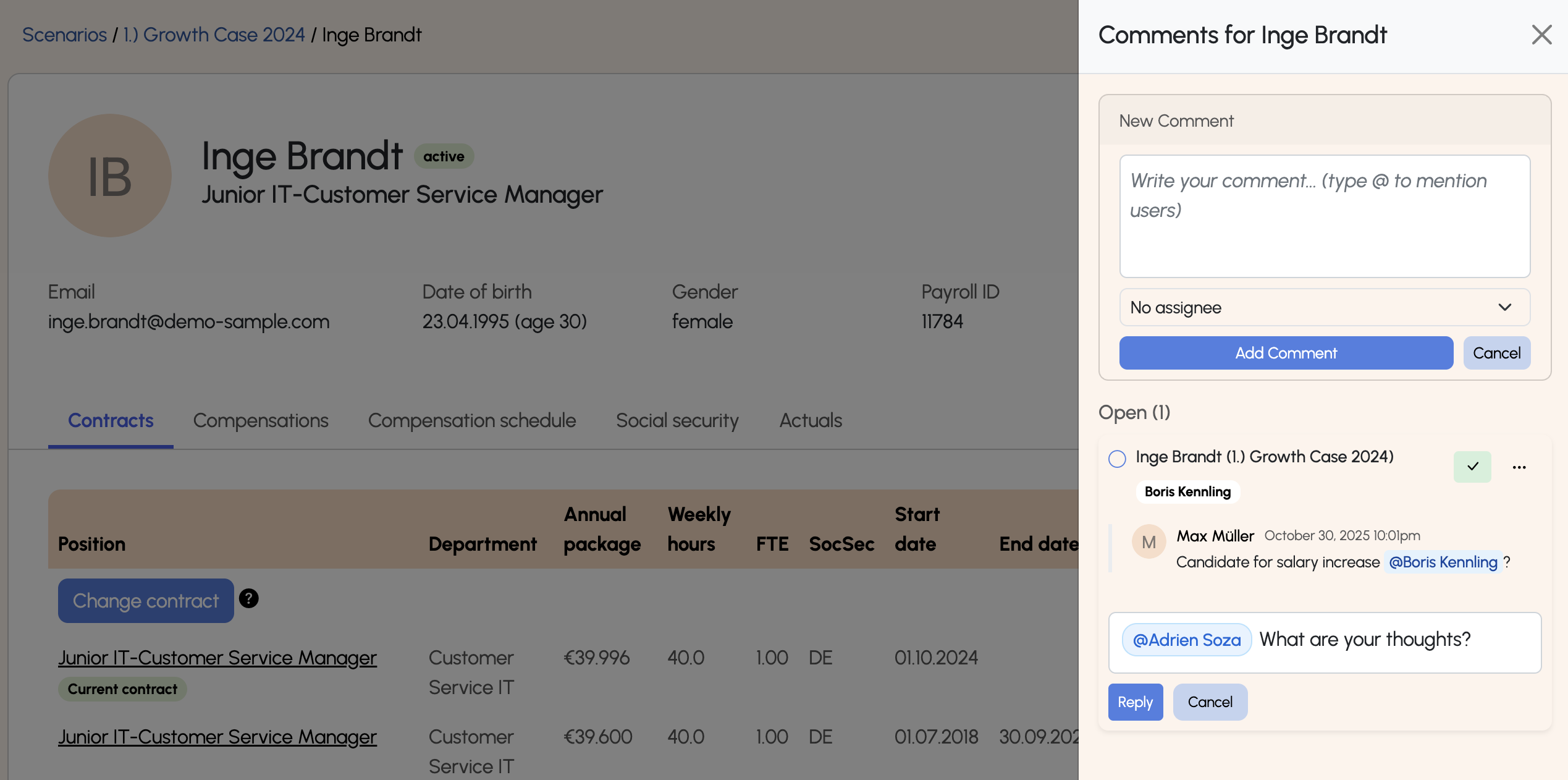Click the assignee dropdown chevron arrow
Image resolution: width=1568 pixels, height=780 pixels.
pos(1505,307)
